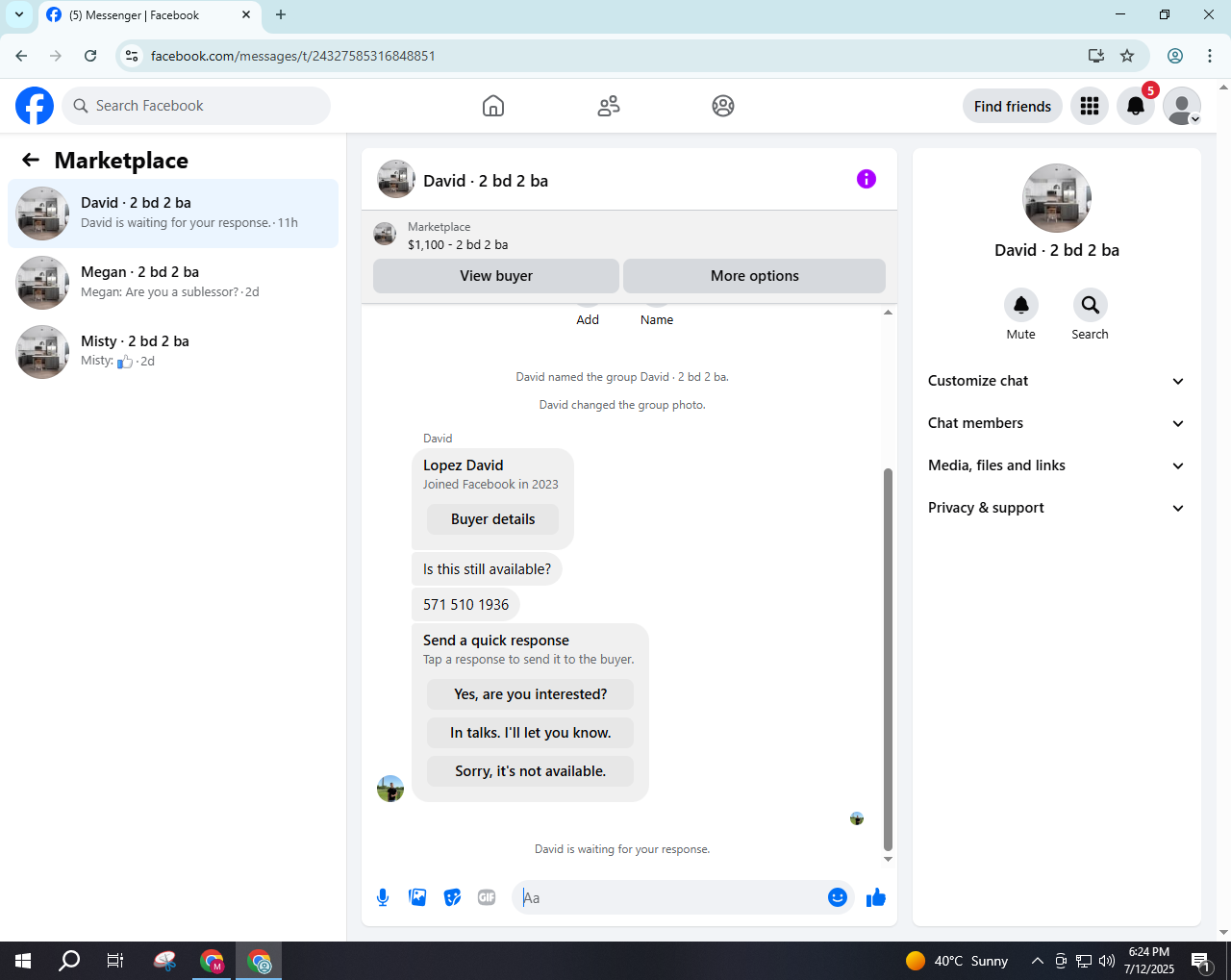Open the David · 2 bd 2 ba conversation
This screenshot has height=980, width=1231.
click(173, 214)
